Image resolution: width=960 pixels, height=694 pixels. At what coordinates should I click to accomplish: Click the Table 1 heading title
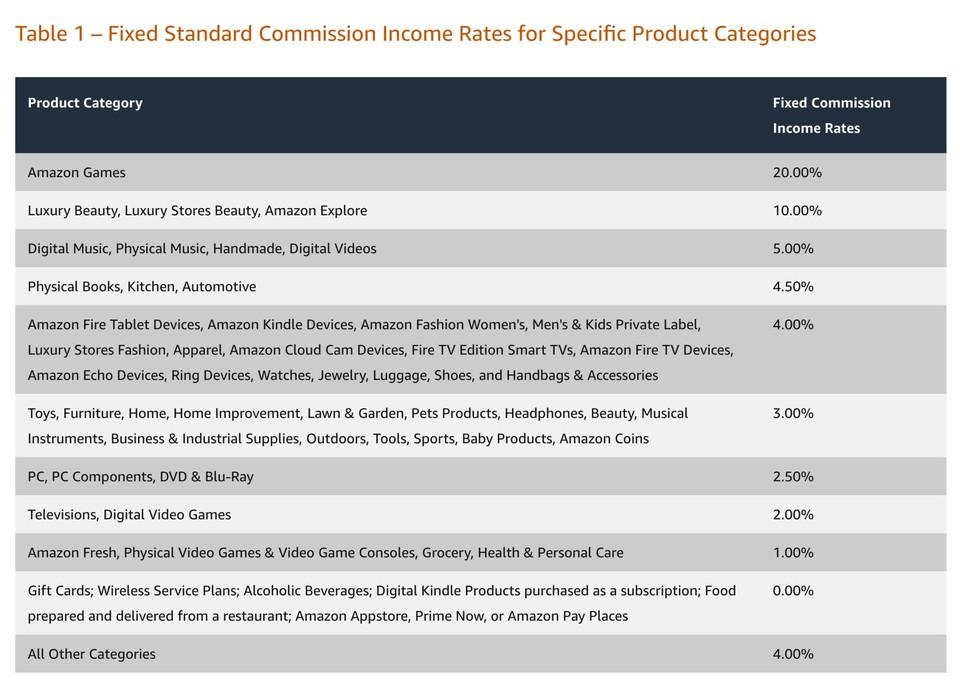point(415,33)
